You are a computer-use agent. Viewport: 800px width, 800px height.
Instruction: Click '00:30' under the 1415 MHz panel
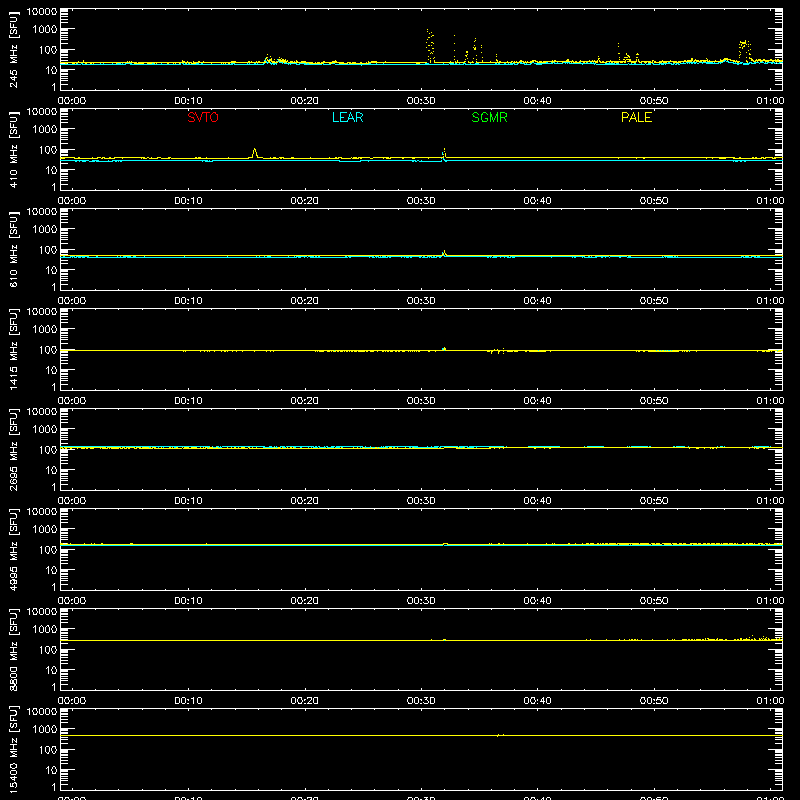[421, 401]
